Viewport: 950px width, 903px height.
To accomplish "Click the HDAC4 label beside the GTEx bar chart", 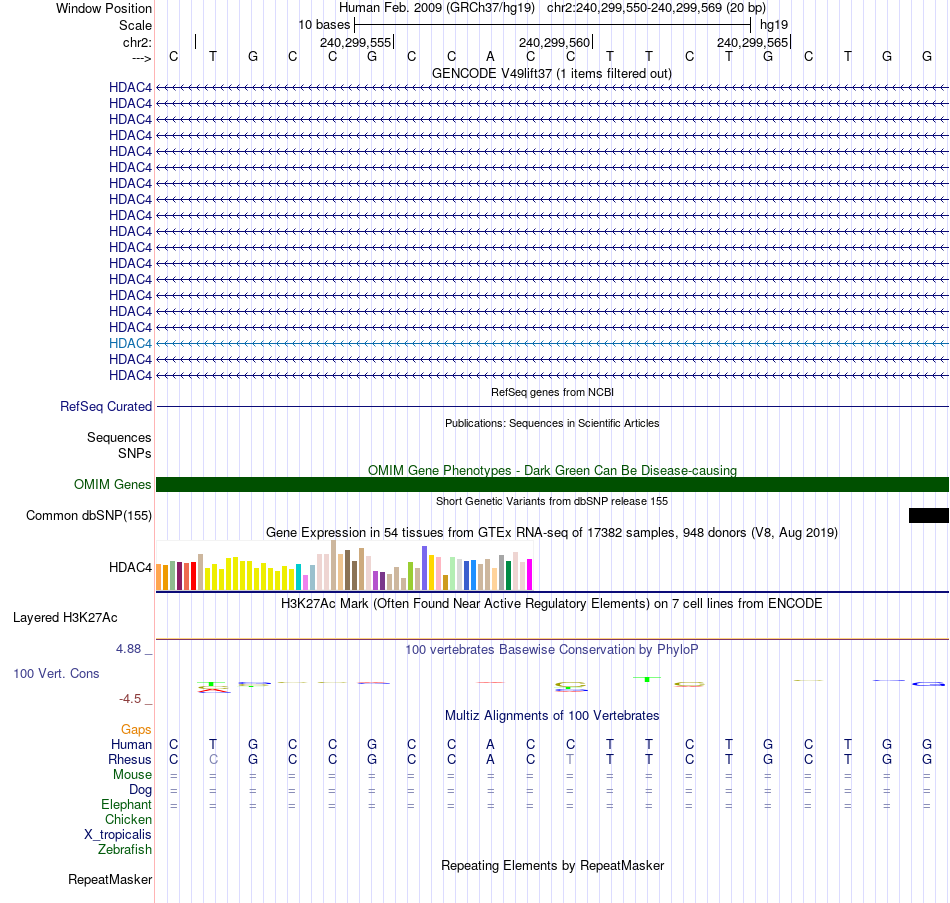I will tap(130, 567).
